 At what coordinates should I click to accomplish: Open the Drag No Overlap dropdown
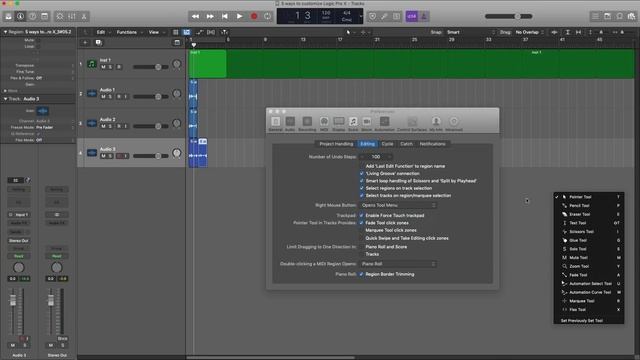(x=529, y=32)
